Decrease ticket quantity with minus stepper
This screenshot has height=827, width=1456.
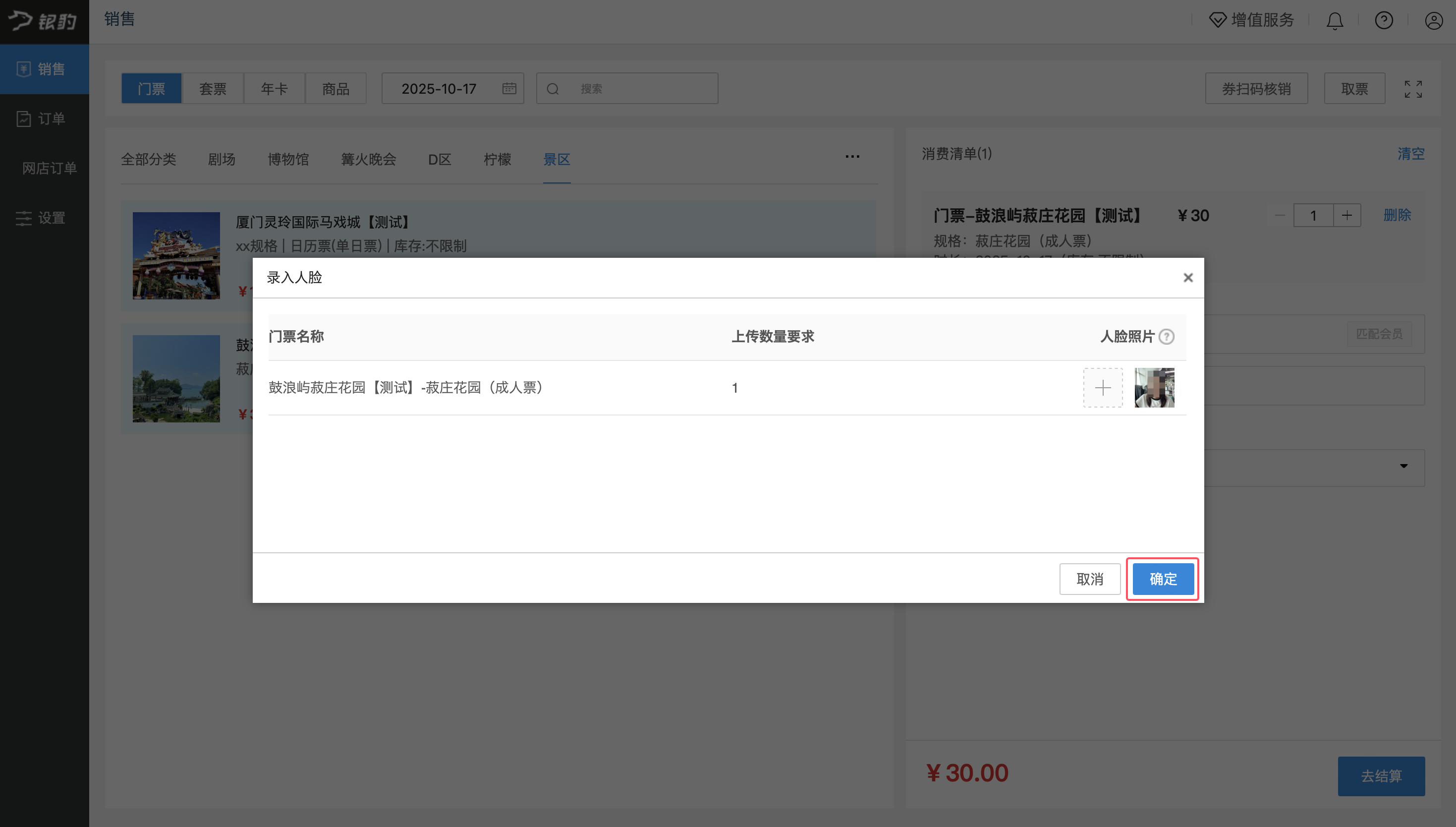(1280, 216)
